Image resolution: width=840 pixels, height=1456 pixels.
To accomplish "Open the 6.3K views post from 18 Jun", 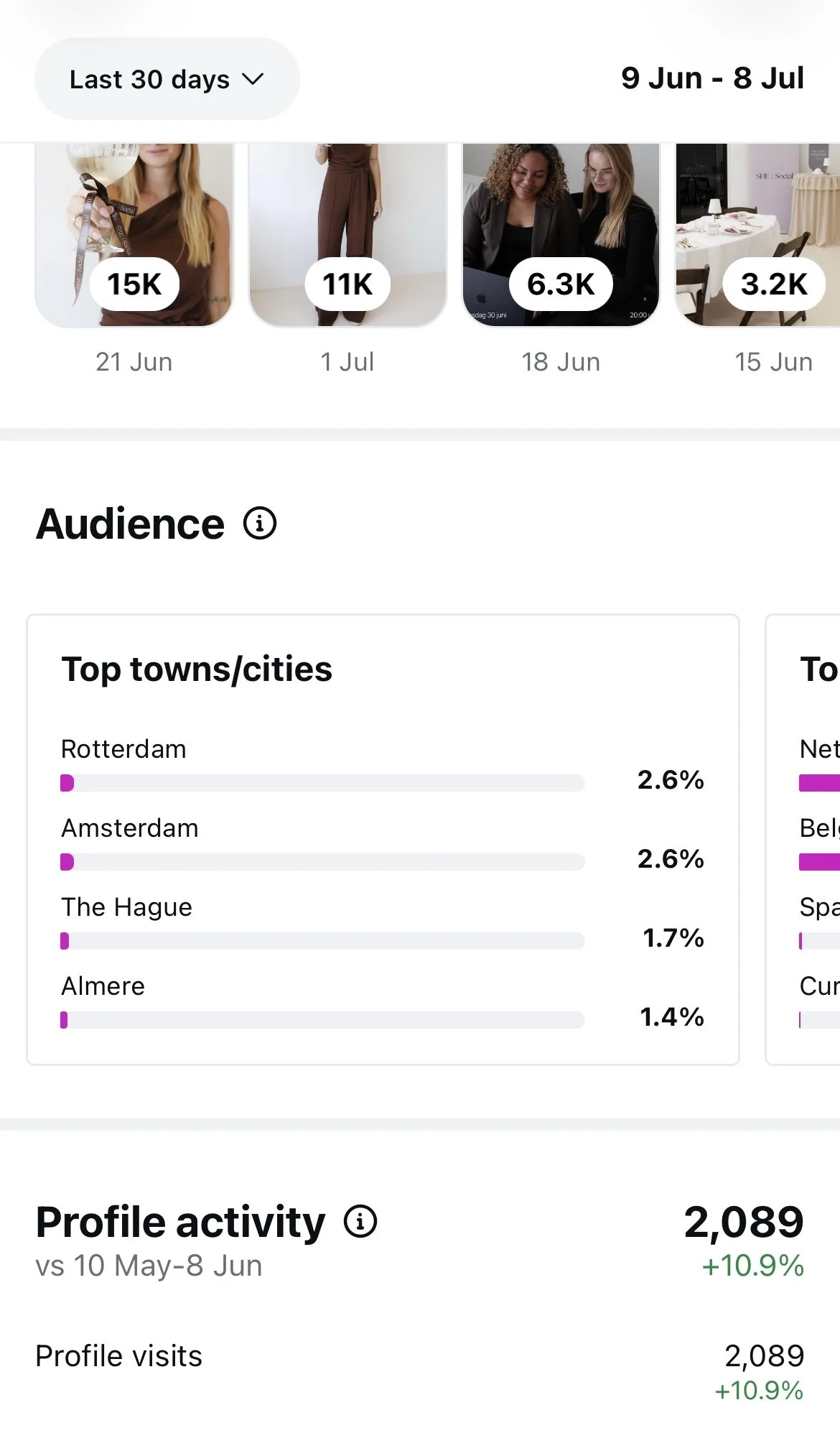I will point(561,235).
